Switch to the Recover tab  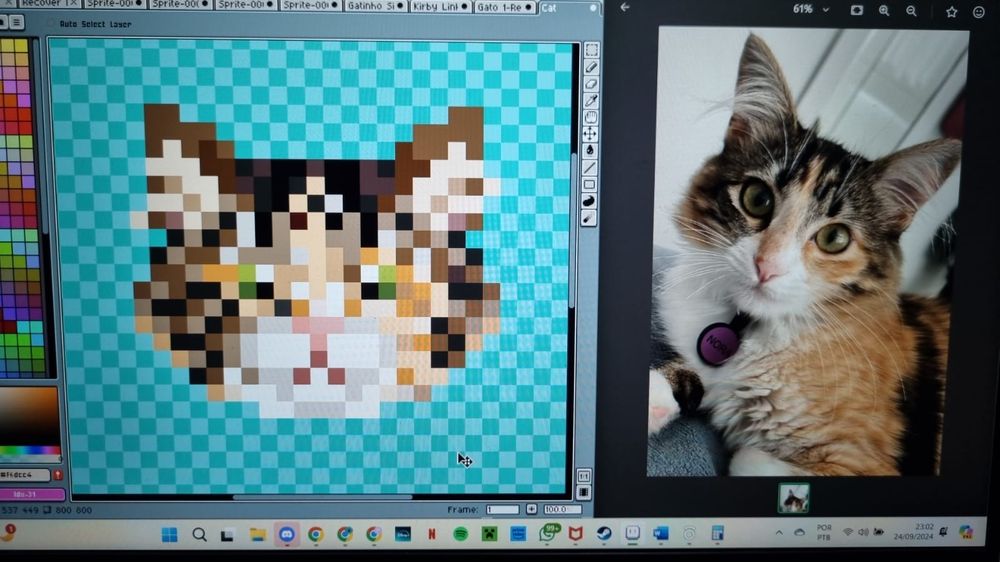[x=48, y=3]
